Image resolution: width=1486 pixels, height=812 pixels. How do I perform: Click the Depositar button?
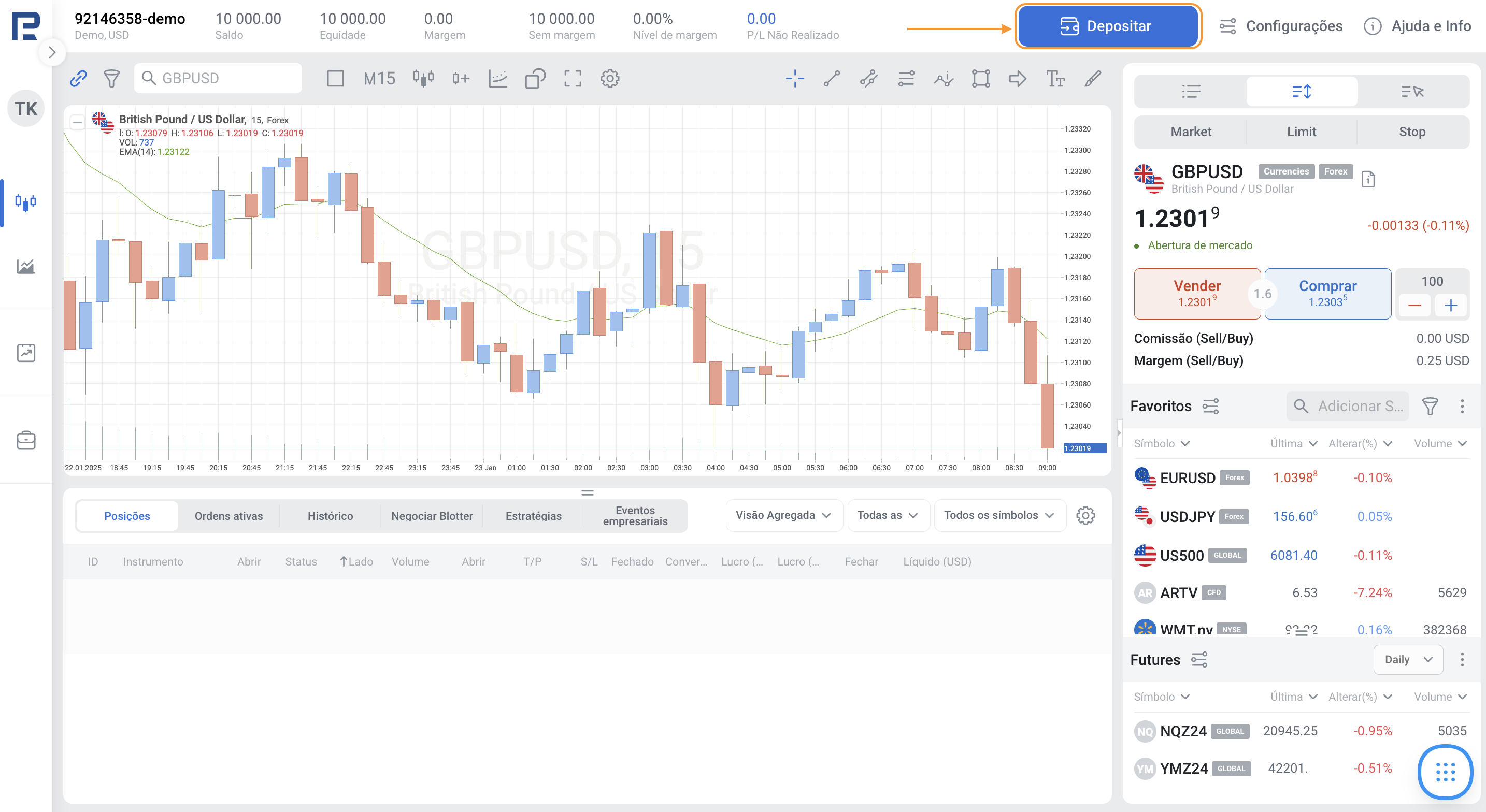pos(1107,26)
